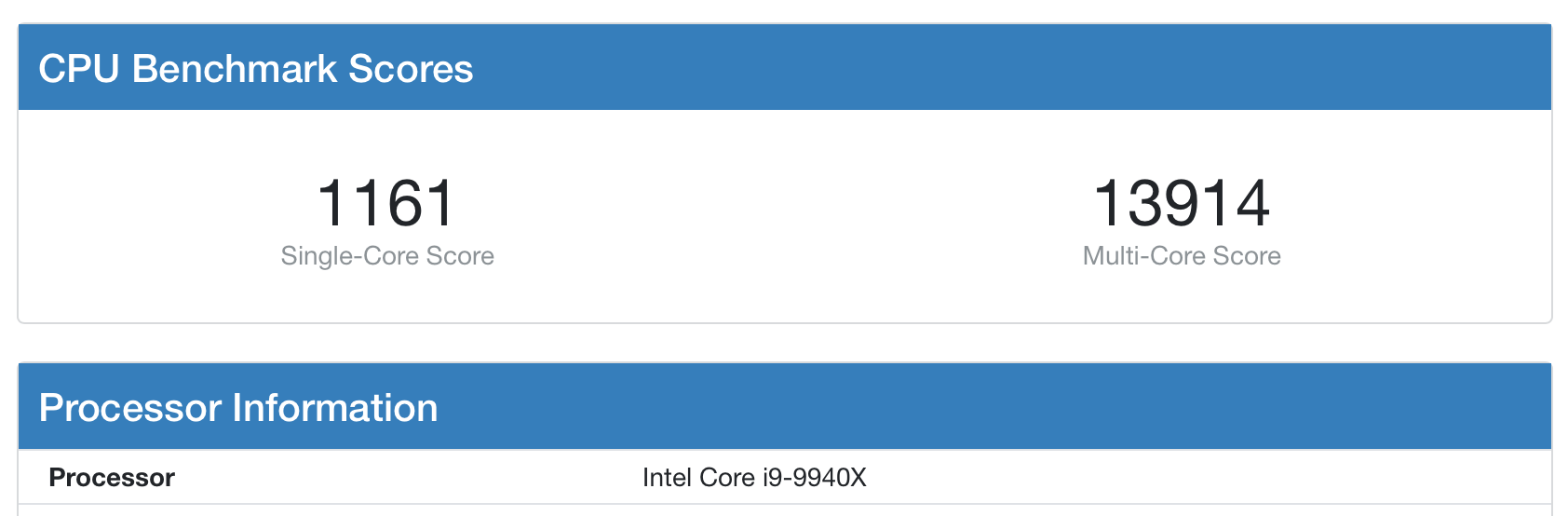Click the word Intel in processor value
This screenshot has width=1568, height=516.
point(668,478)
